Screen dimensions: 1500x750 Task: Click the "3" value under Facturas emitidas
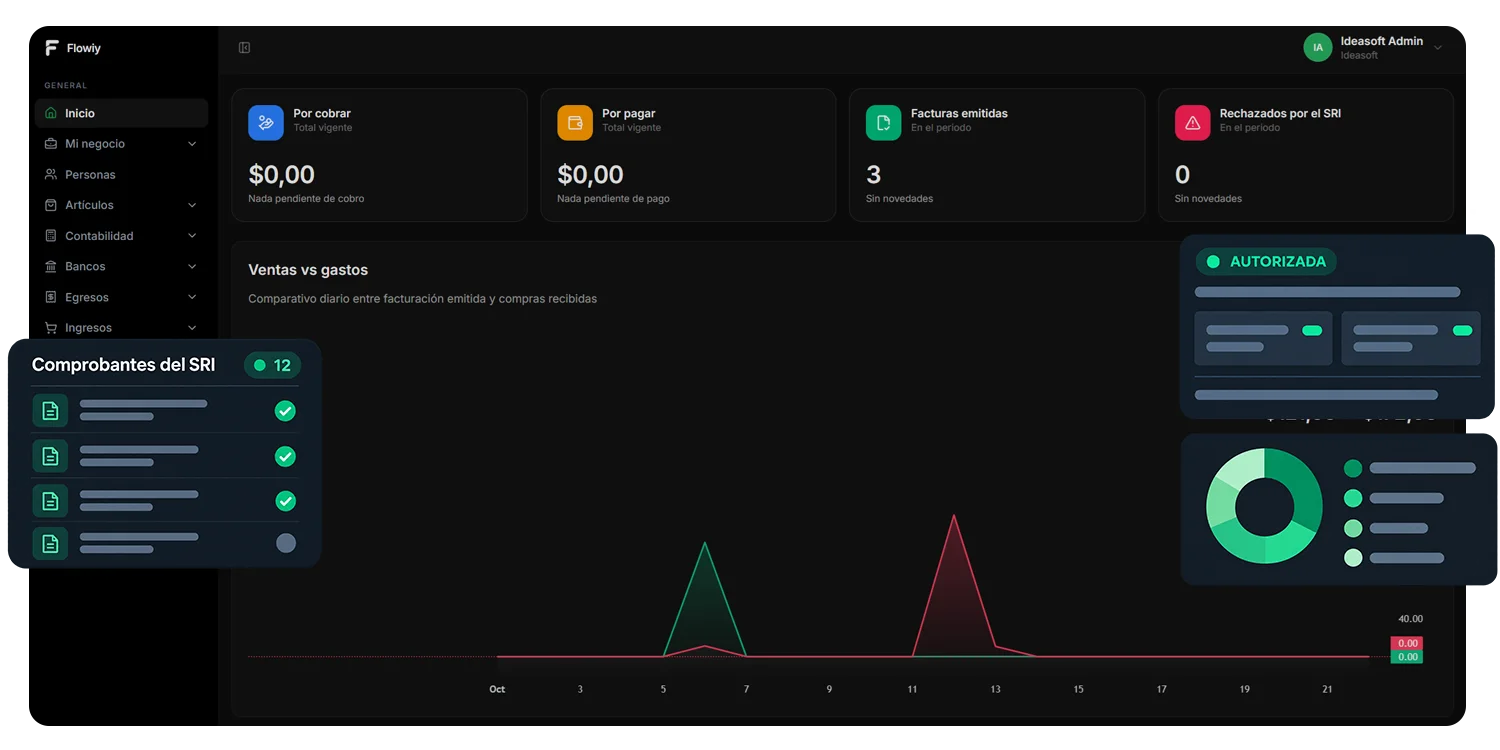pyautogui.click(x=873, y=175)
